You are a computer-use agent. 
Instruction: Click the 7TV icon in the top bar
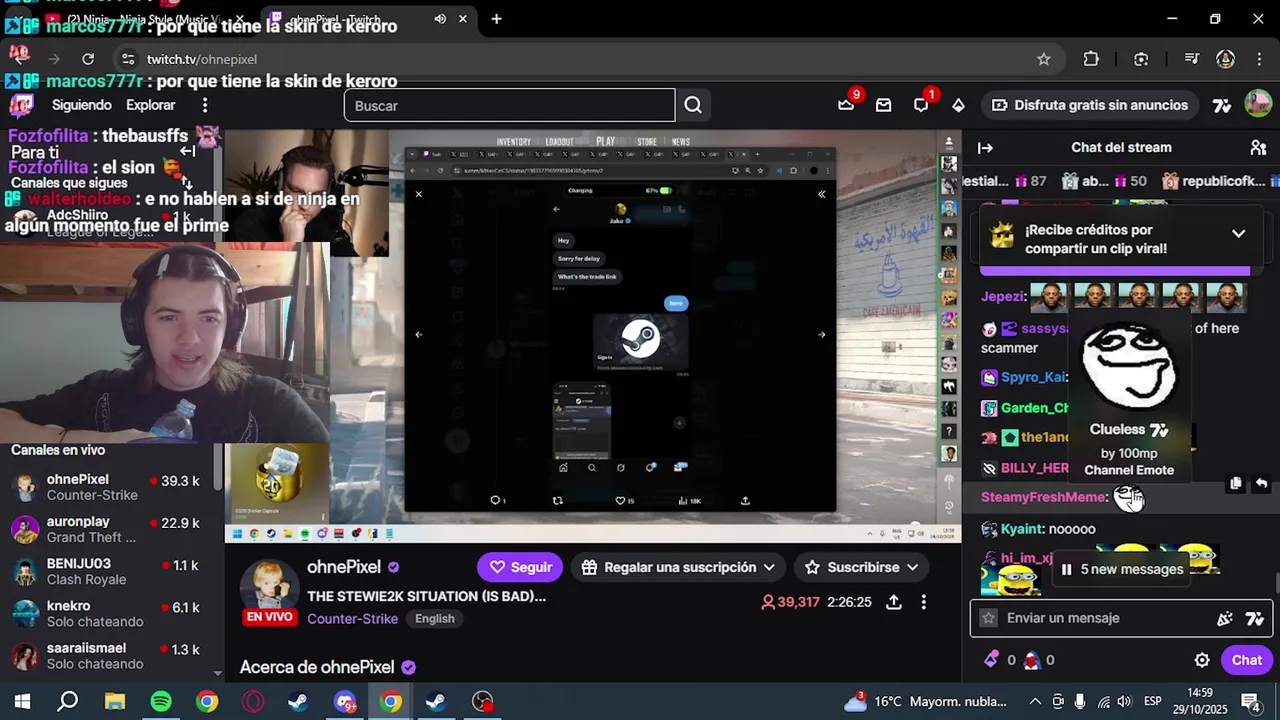click(1221, 105)
